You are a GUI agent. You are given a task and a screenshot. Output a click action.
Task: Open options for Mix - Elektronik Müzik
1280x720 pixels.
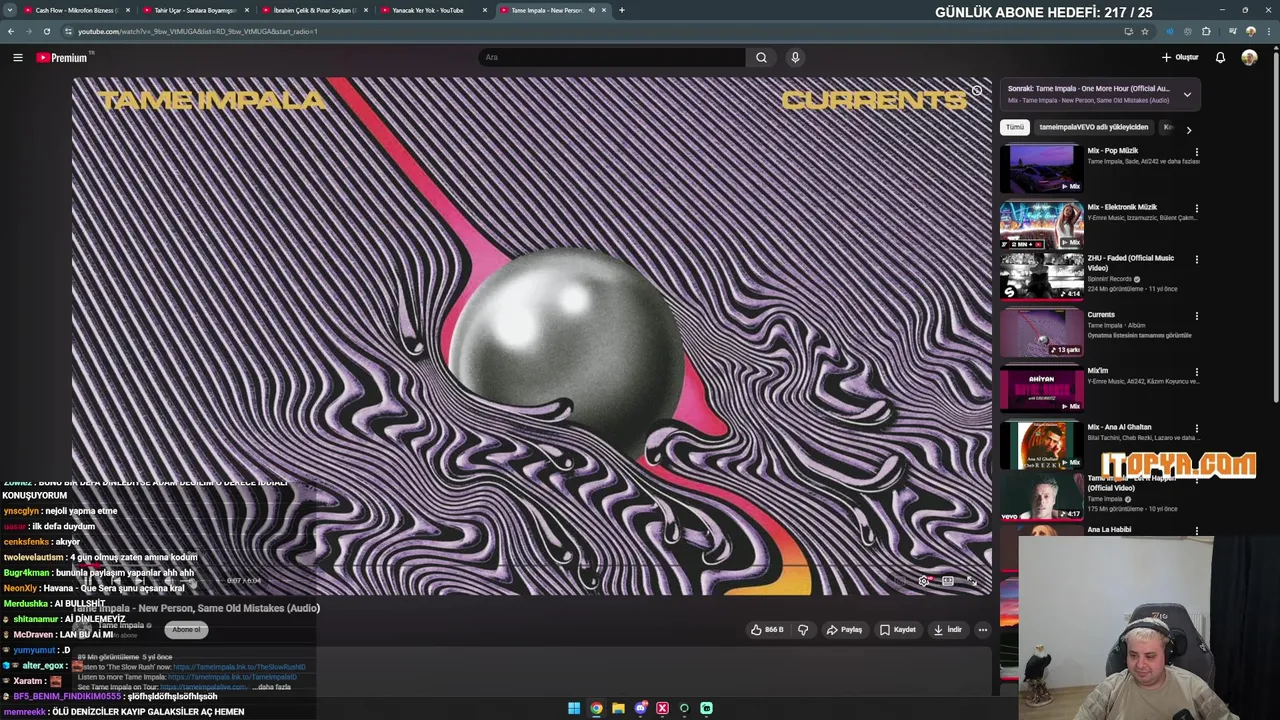coord(1196,209)
